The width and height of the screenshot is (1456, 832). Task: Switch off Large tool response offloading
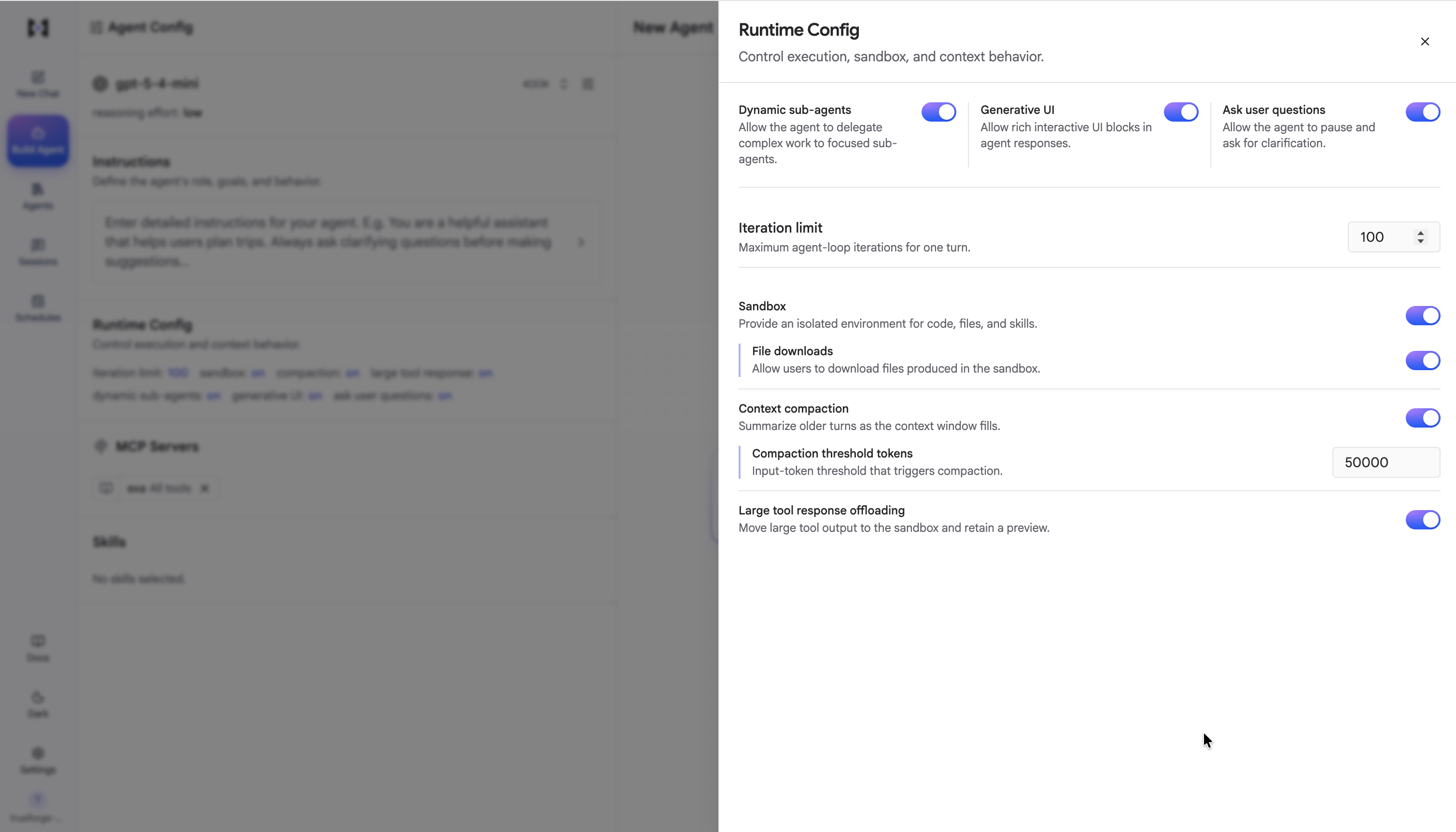coord(1422,520)
